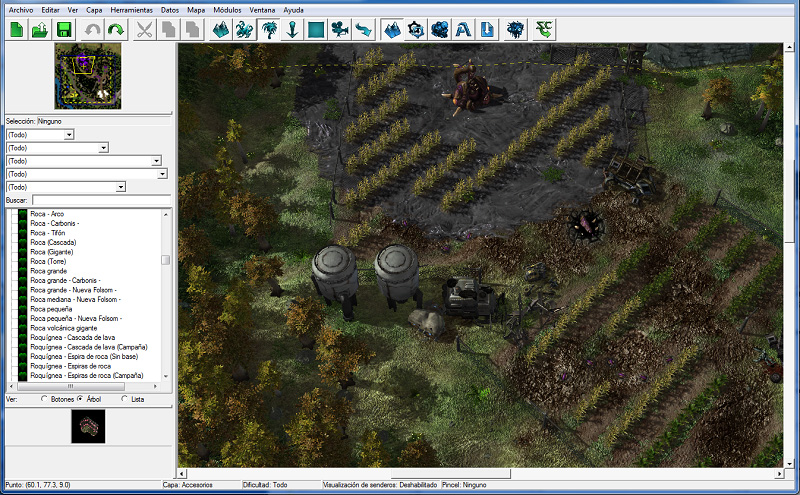Open the Datos menu
The image size is (800, 495).
point(170,10)
